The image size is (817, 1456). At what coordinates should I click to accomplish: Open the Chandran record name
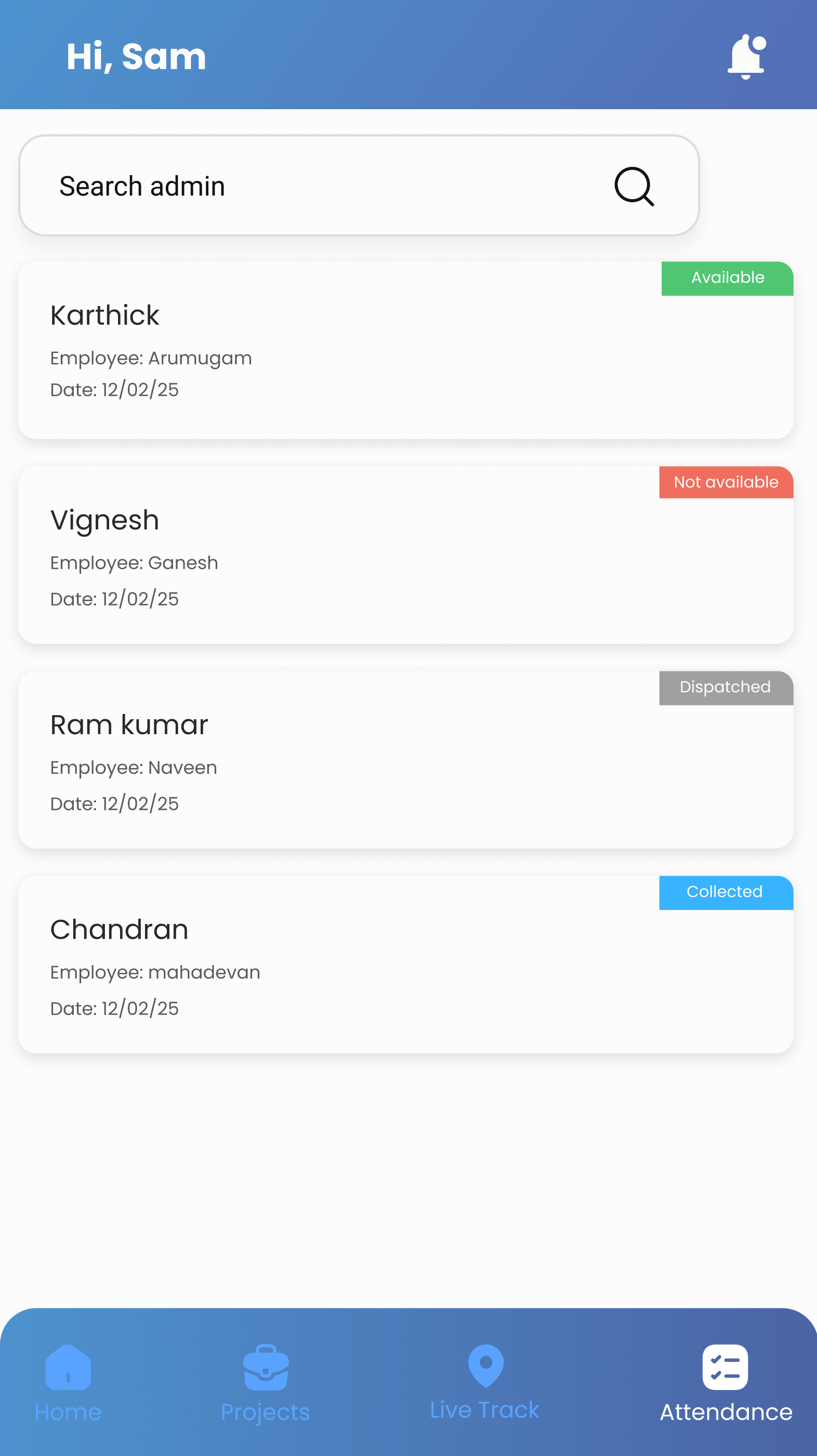pos(119,929)
